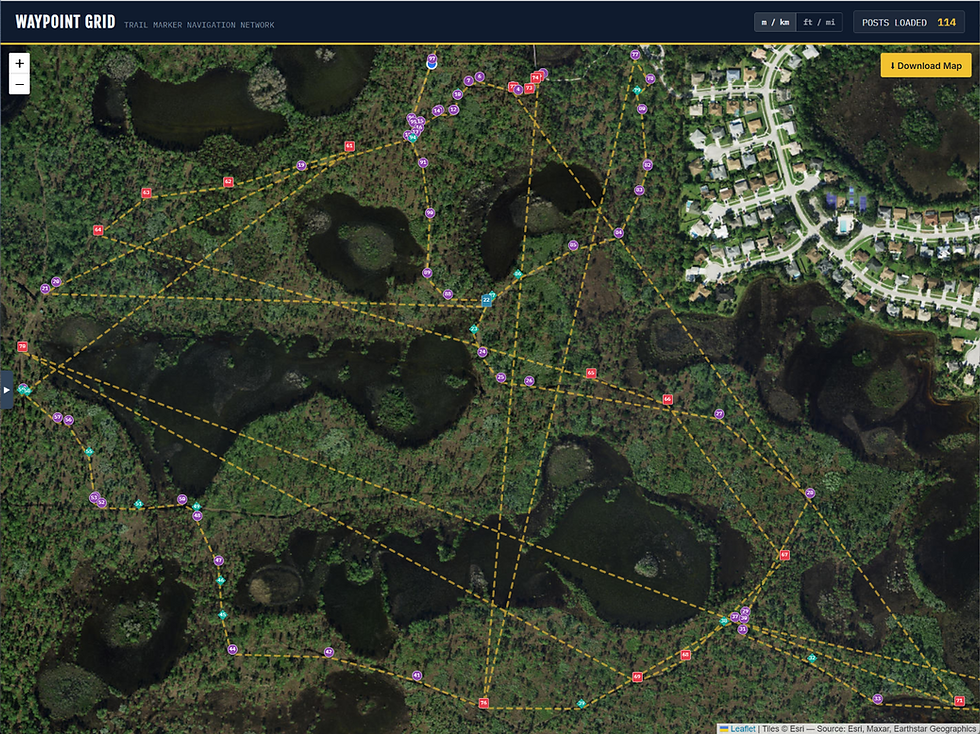The image size is (980, 734).
Task: Select teal diamond waypoint marker 32
Action: (812, 658)
